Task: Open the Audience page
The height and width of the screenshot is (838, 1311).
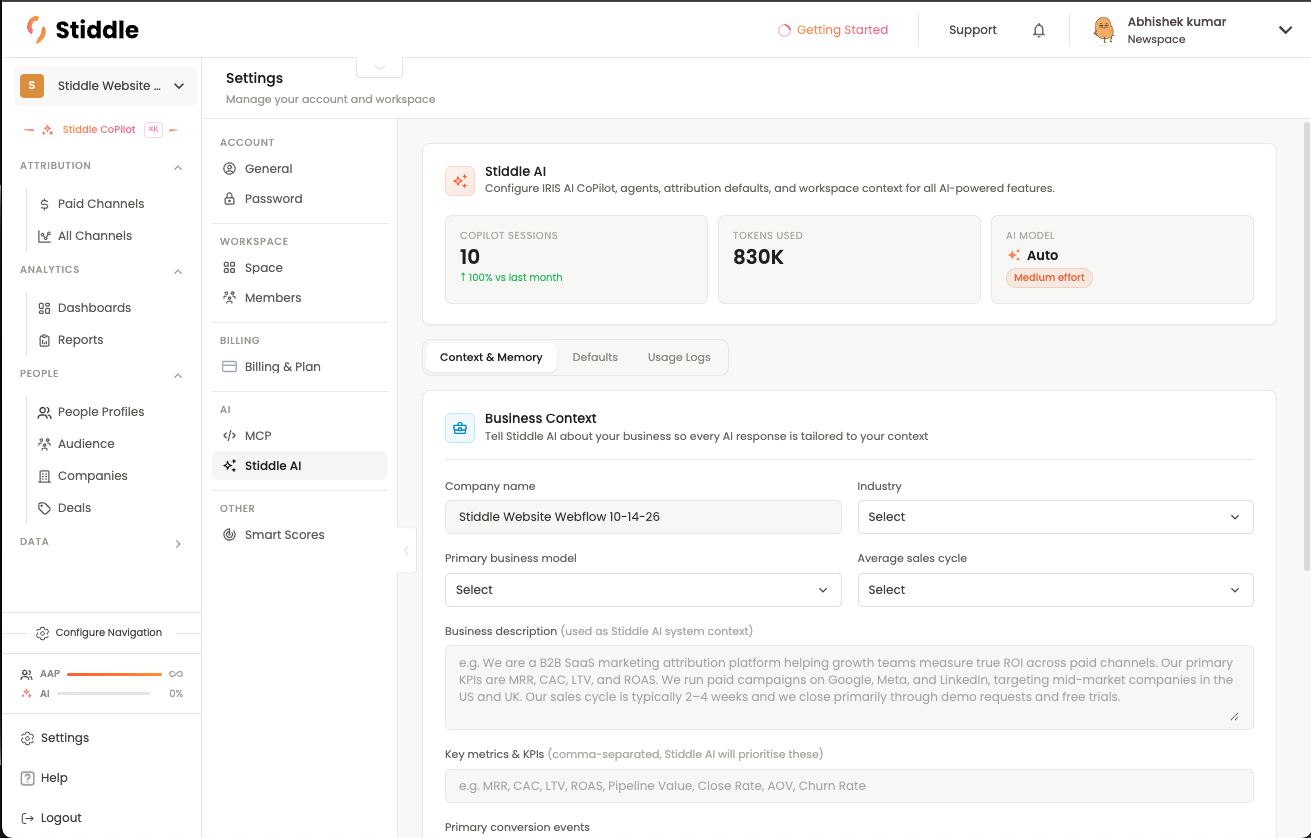Action: point(86,444)
